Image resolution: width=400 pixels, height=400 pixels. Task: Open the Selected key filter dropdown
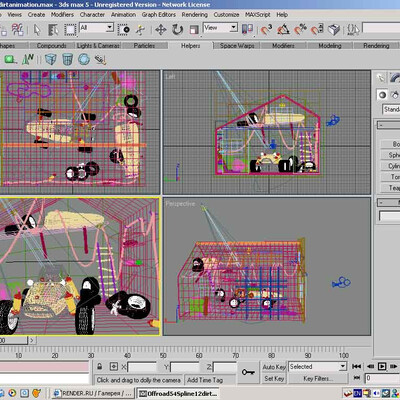(x=318, y=367)
